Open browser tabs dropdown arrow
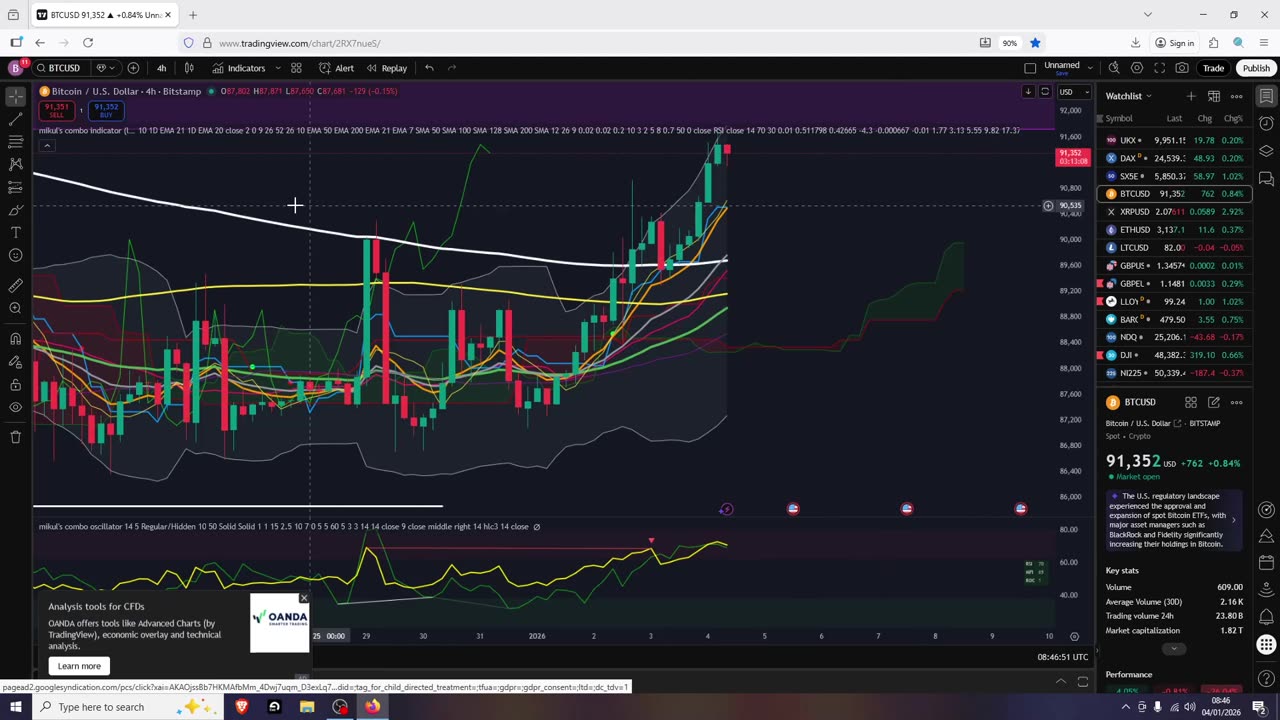 pos(1148,14)
